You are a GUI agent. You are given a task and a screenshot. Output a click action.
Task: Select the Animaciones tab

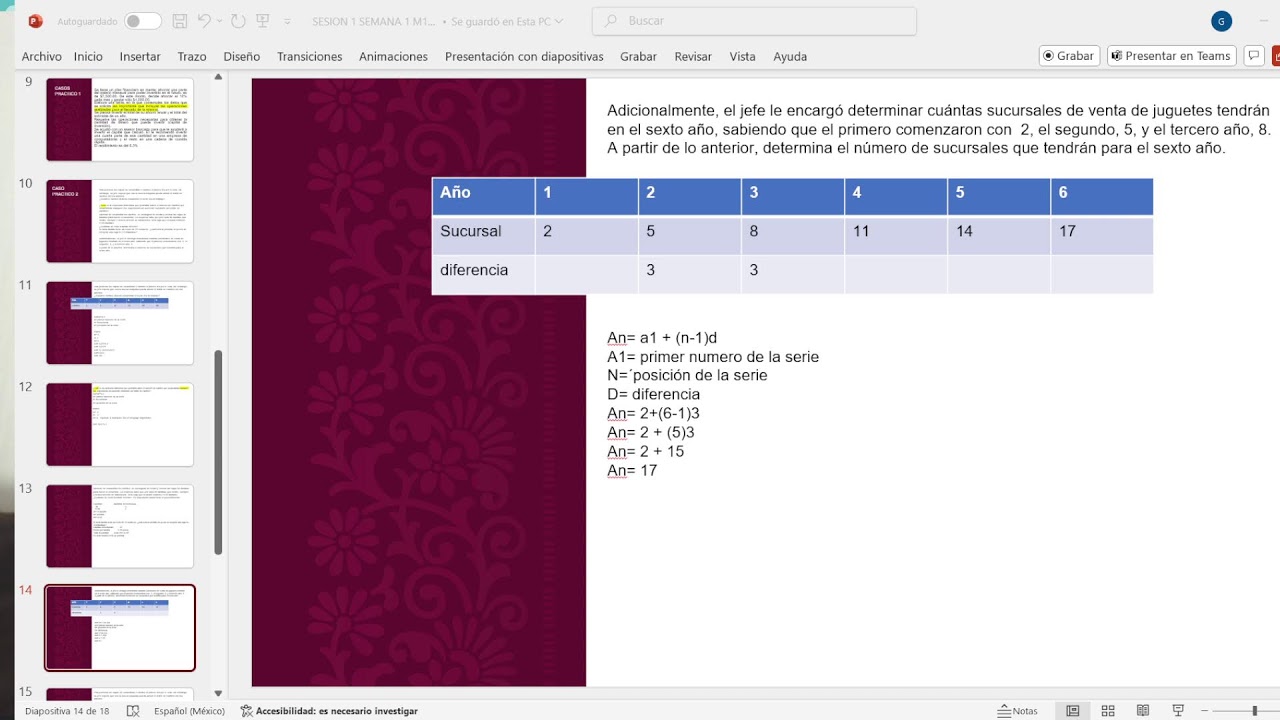coord(393,57)
